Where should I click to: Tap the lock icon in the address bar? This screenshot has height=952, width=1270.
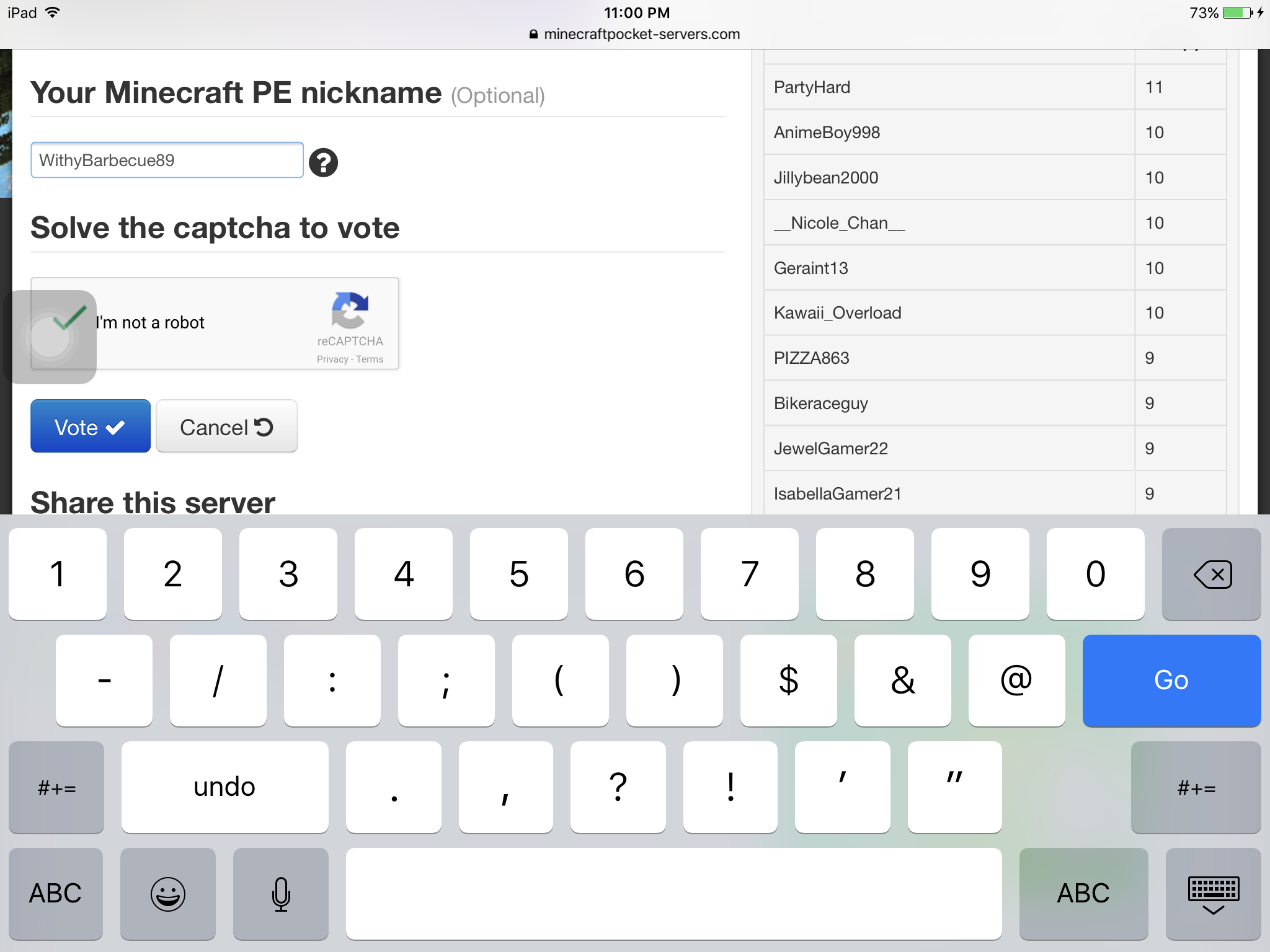[533, 34]
